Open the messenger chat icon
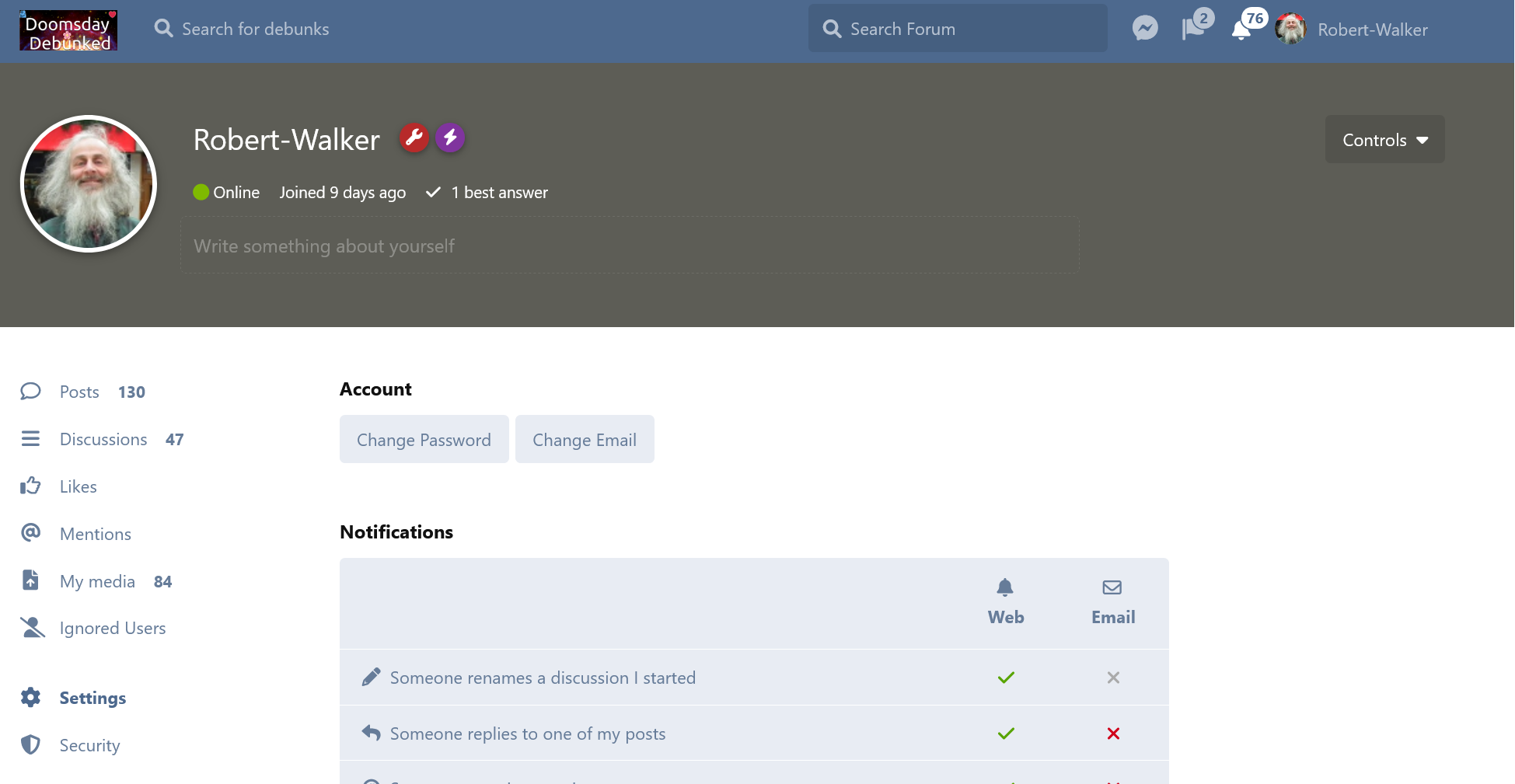1515x784 pixels. [1144, 29]
